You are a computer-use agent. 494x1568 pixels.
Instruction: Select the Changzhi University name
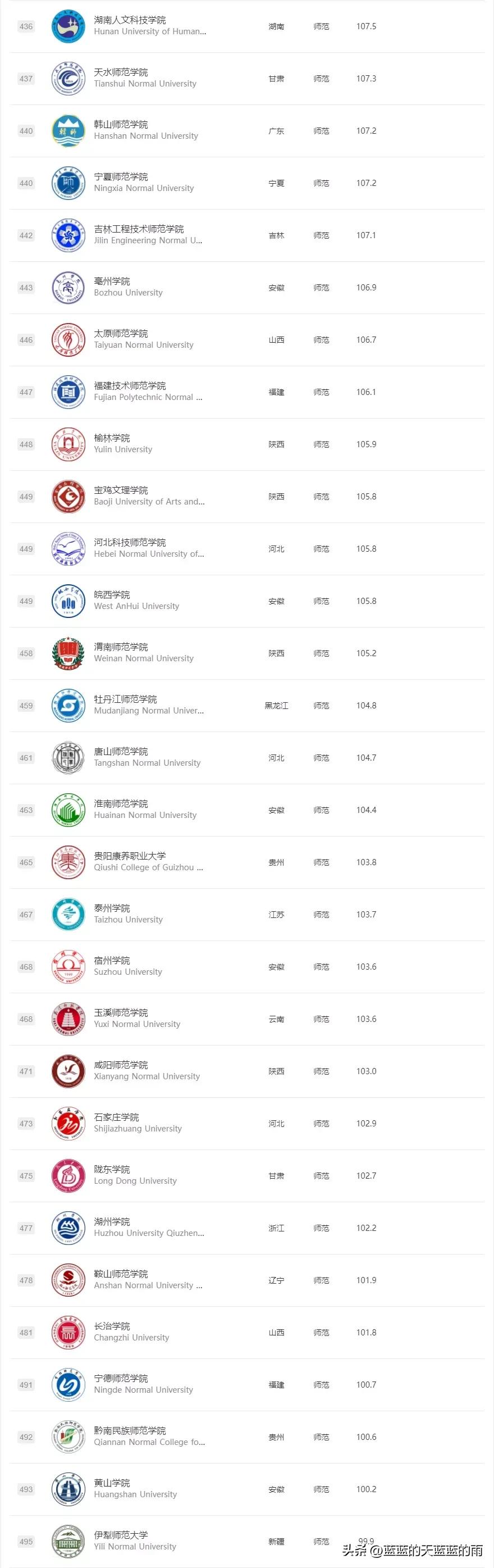(x=131, y=1332)
